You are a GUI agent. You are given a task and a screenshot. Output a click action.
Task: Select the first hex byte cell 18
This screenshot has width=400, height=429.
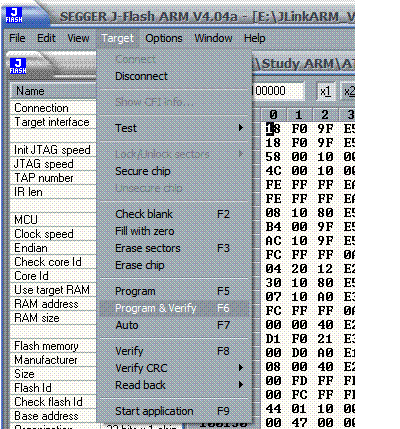point(273,129)
